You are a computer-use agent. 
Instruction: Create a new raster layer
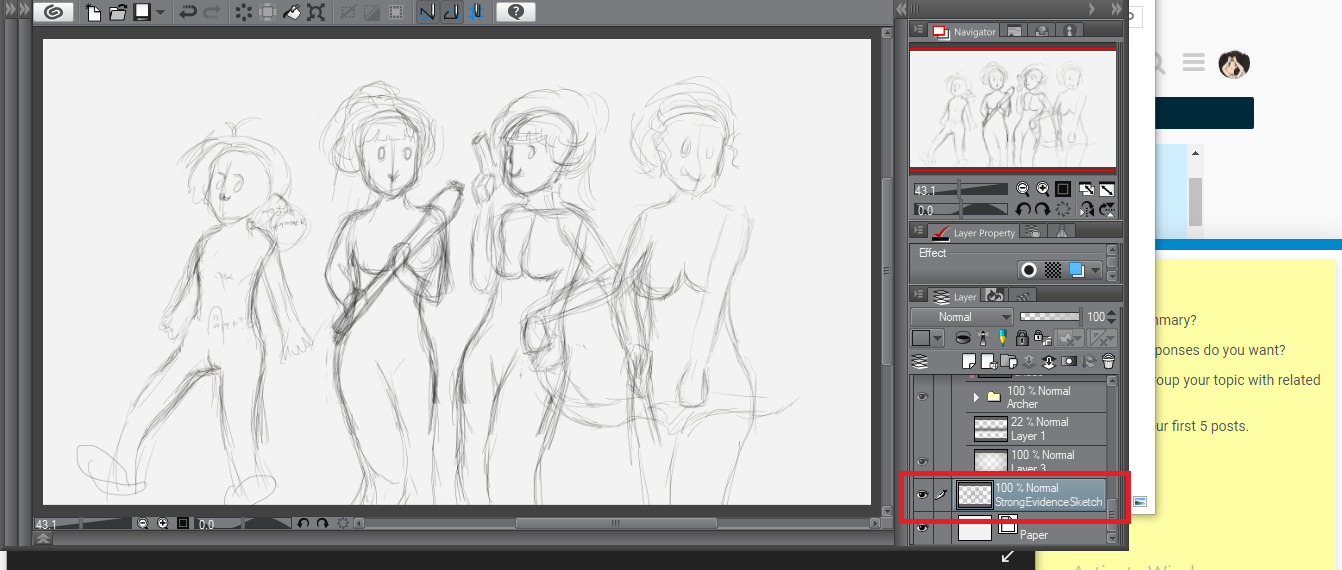tap(968, 361)
